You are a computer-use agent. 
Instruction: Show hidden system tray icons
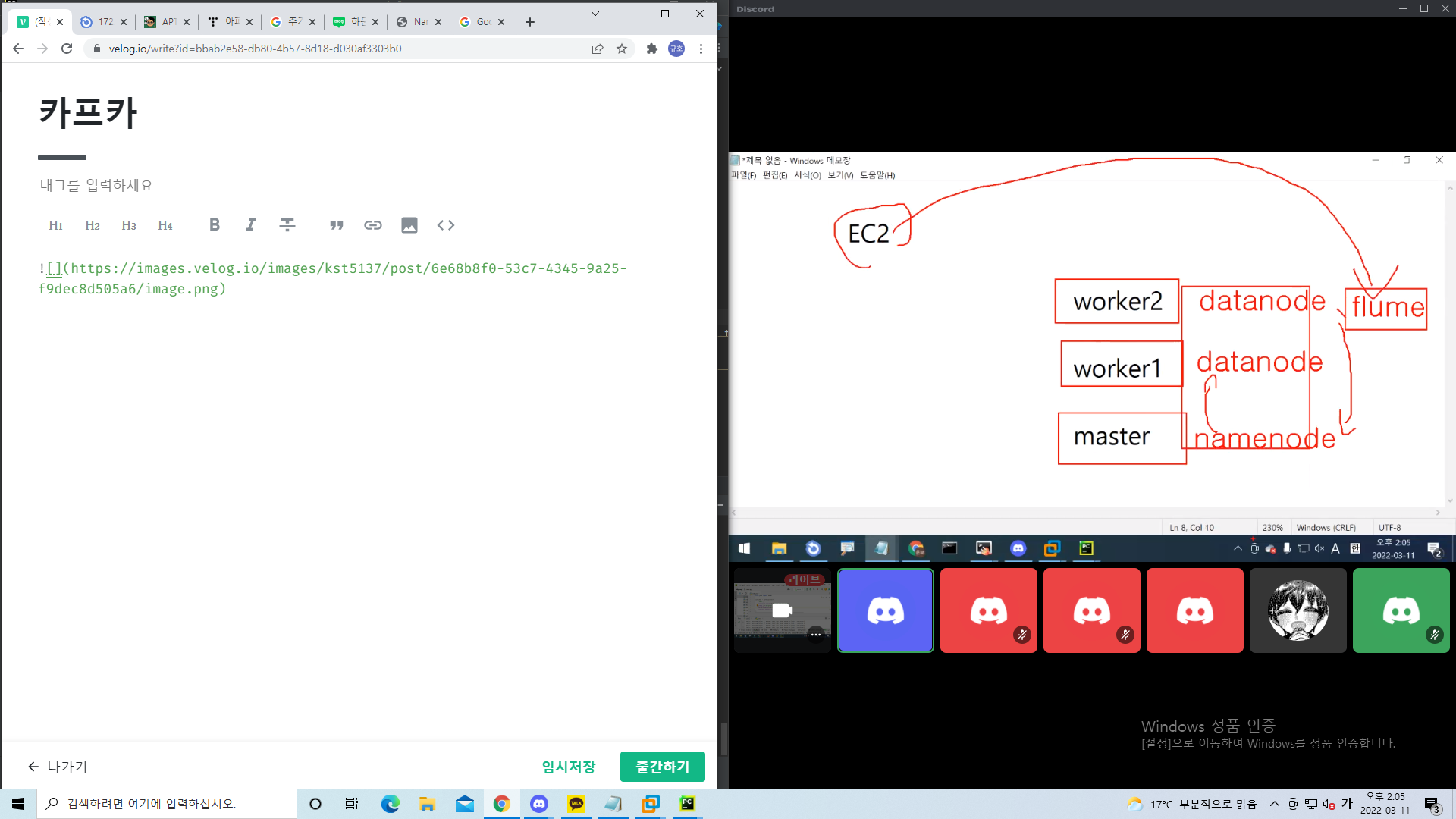click(x=1275, y=804)
